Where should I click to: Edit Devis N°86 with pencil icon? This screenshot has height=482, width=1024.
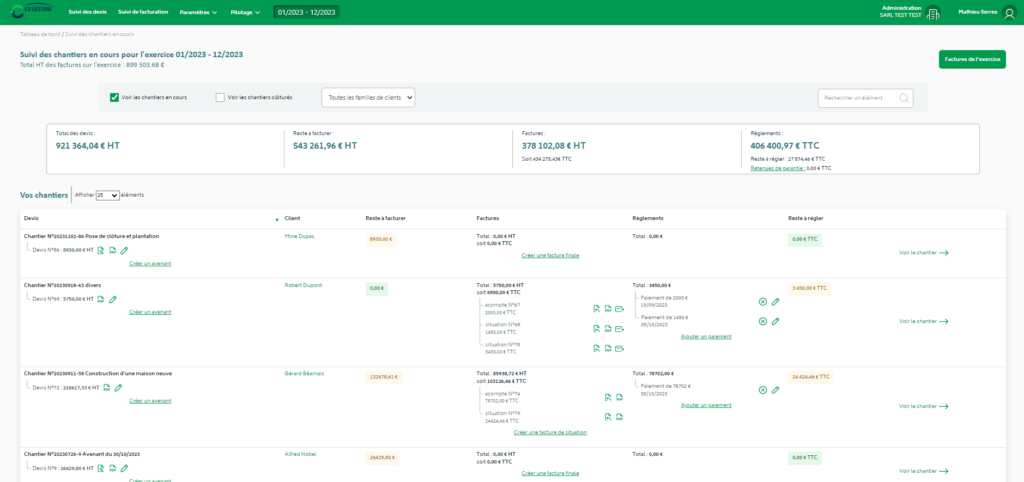click(x=124, y=250)
